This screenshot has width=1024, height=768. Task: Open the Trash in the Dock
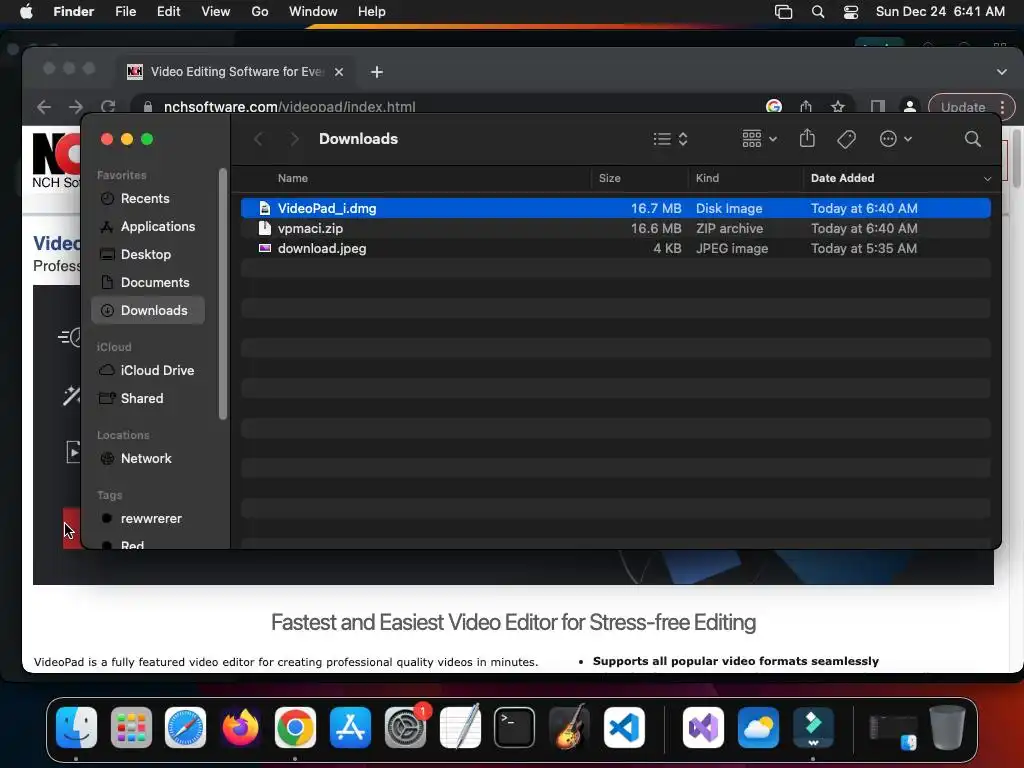pos(947,727)
